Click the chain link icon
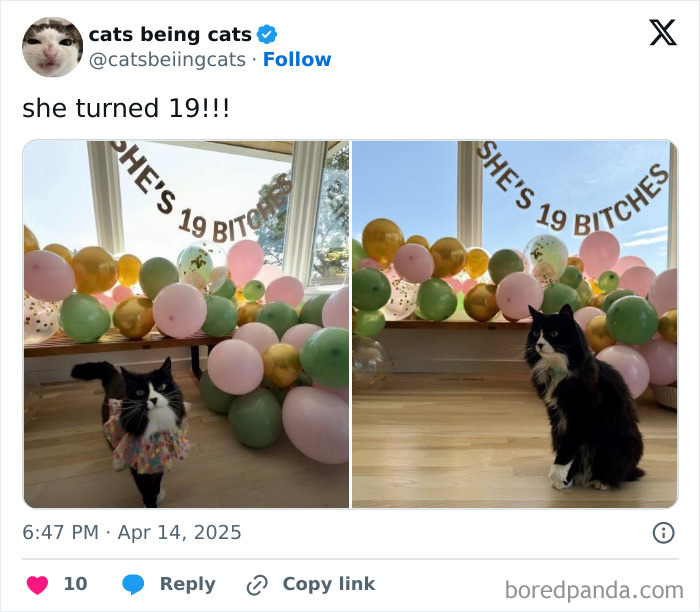The width and height of the screenshot is (700, 612). tap(257, 585)
